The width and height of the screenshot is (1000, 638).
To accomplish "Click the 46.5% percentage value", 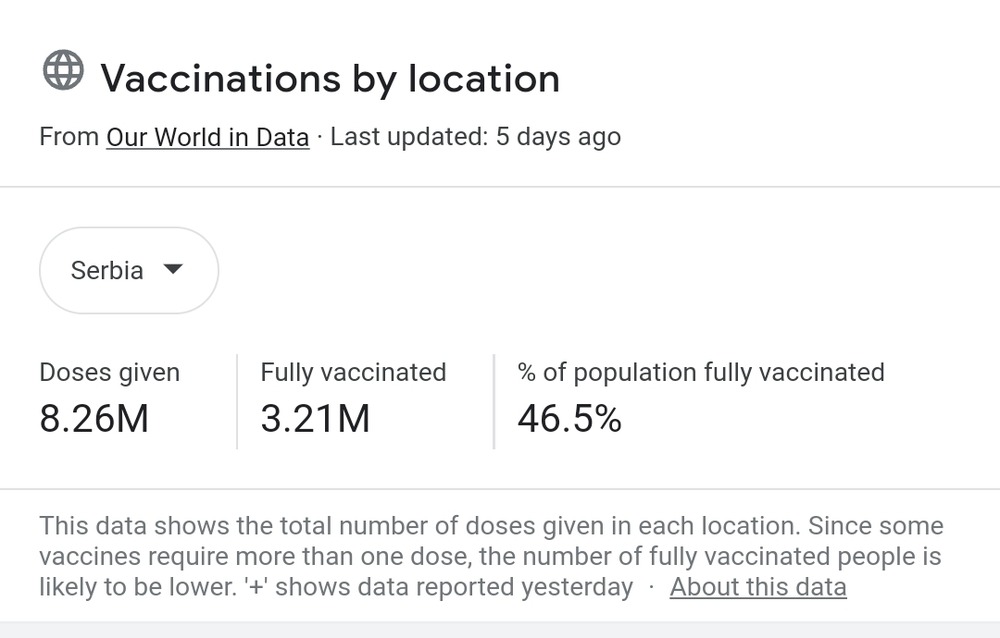I will (x=569, y=418).
